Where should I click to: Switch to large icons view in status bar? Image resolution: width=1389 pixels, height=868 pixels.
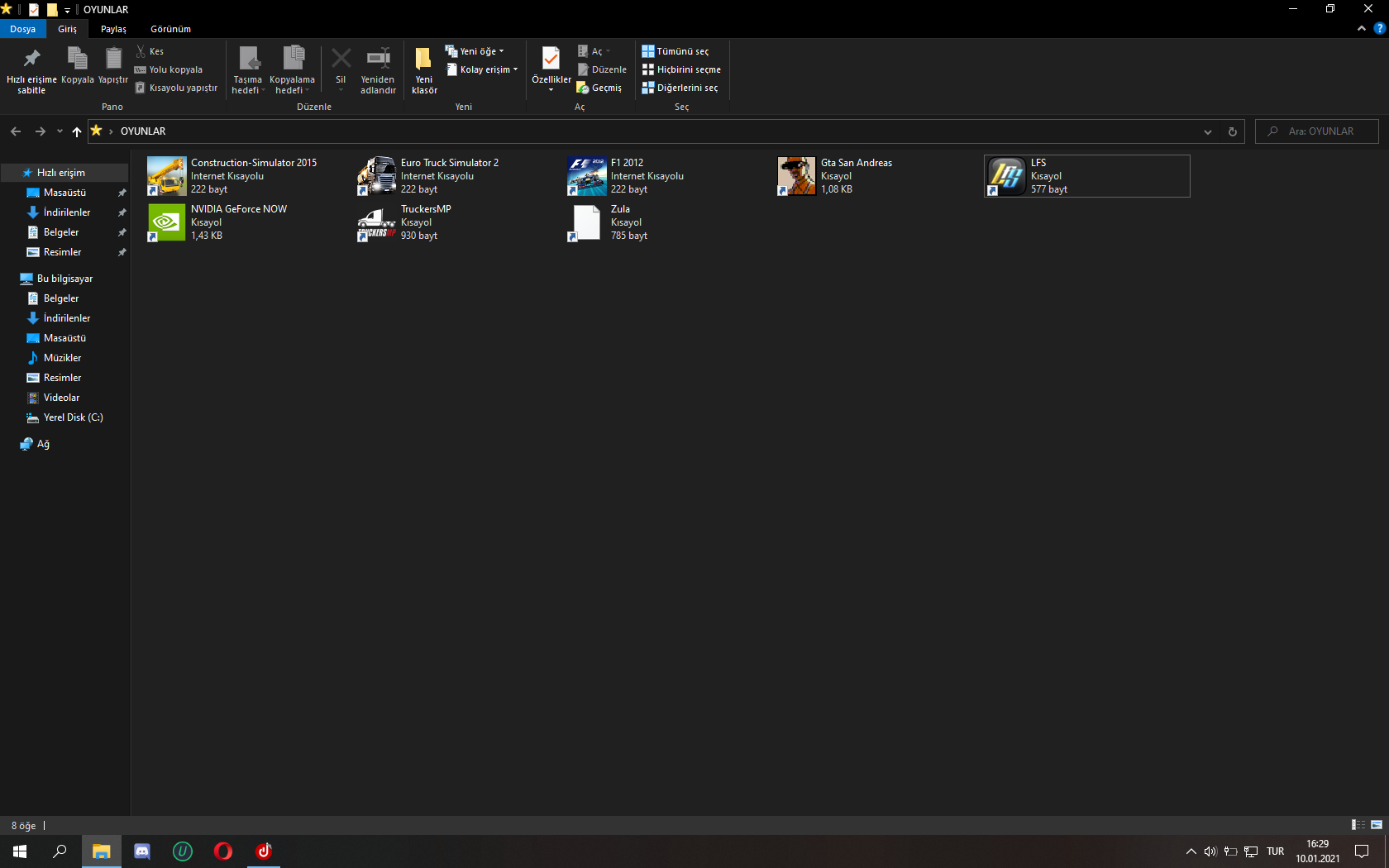pos(1377,825)
